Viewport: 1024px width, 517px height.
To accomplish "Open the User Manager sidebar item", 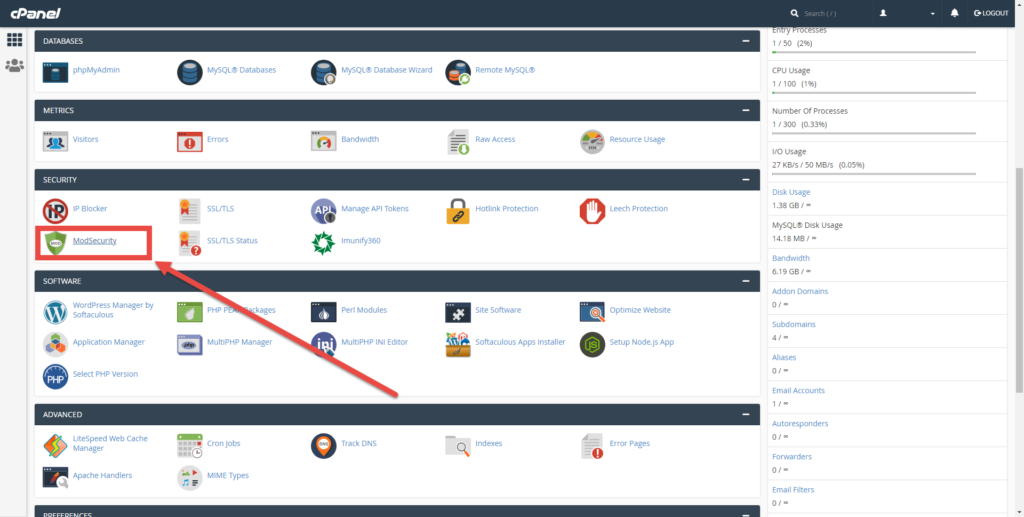I will point(15,66).
